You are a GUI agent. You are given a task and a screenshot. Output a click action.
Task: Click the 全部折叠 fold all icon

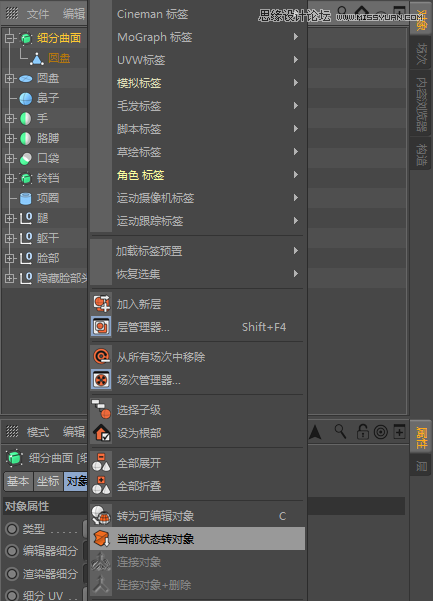102,486
